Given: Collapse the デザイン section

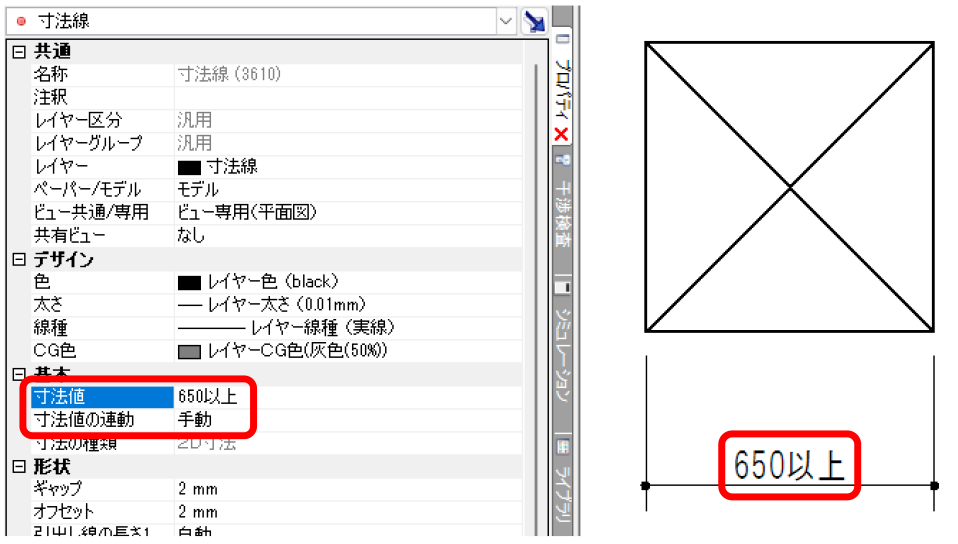Looking at the screenshot, I should click(x=19, y=260).
